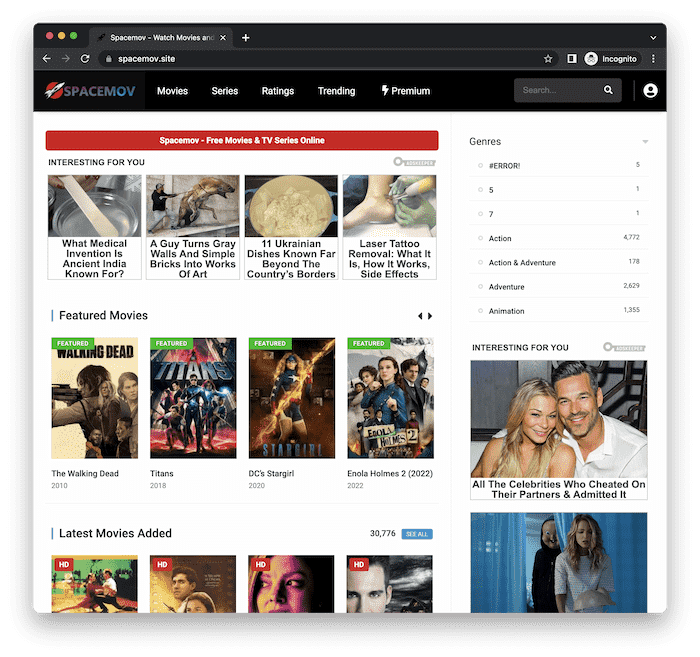This screenshot has height=657, width=700.
Task: Open the Celebrities Who Cheated sidebar ad
Action: pos(559,430)
